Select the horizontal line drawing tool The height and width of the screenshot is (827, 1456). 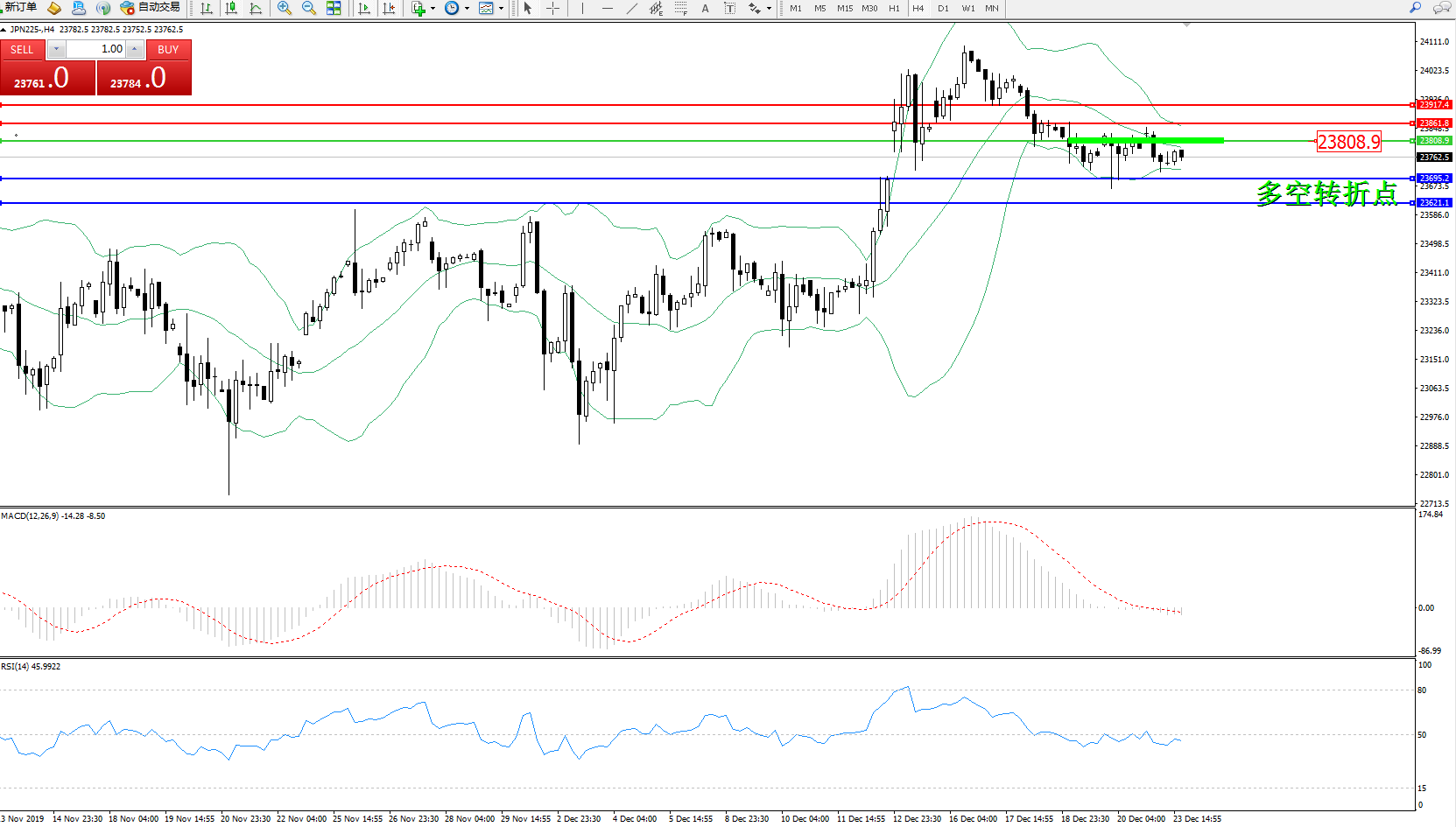coord(607,8)
